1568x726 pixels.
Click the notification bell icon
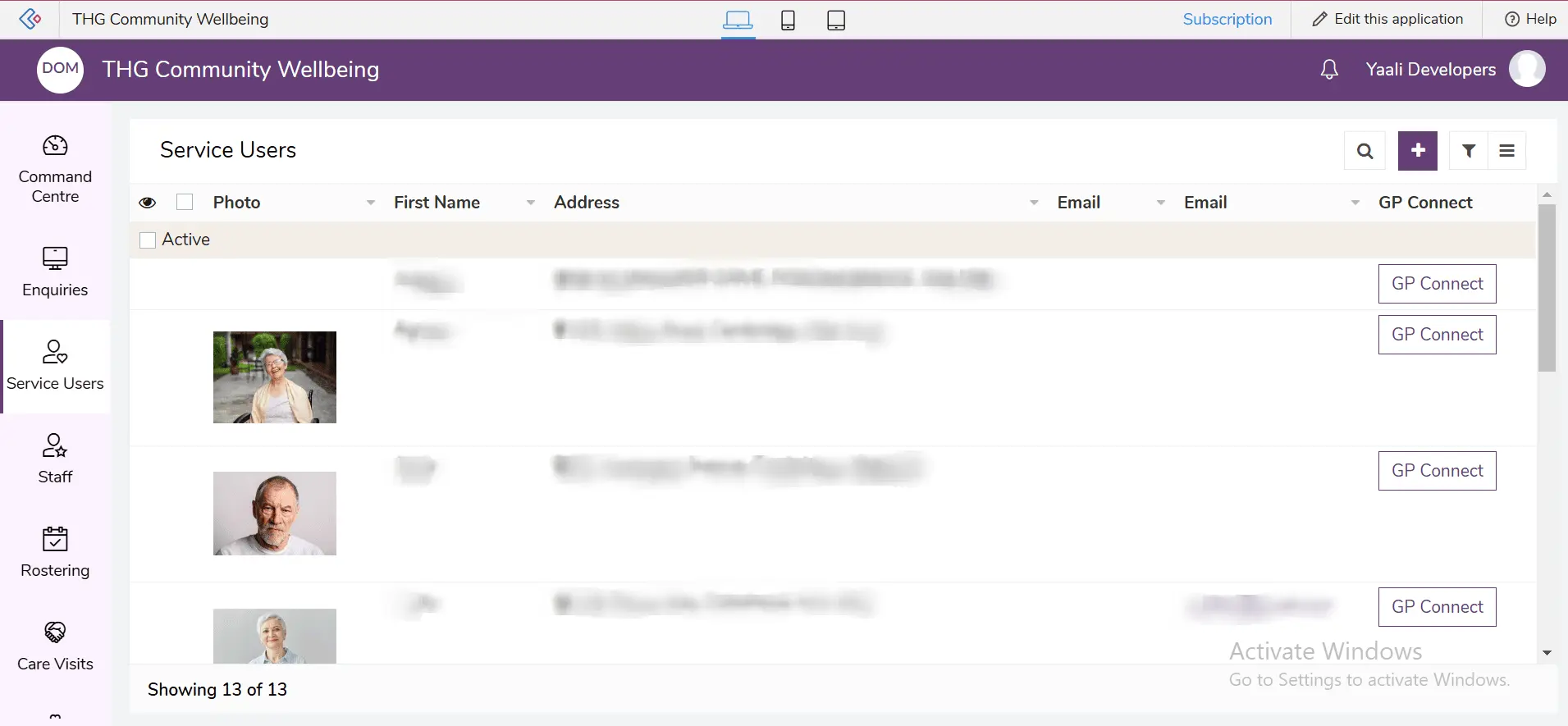point(1329,70)
